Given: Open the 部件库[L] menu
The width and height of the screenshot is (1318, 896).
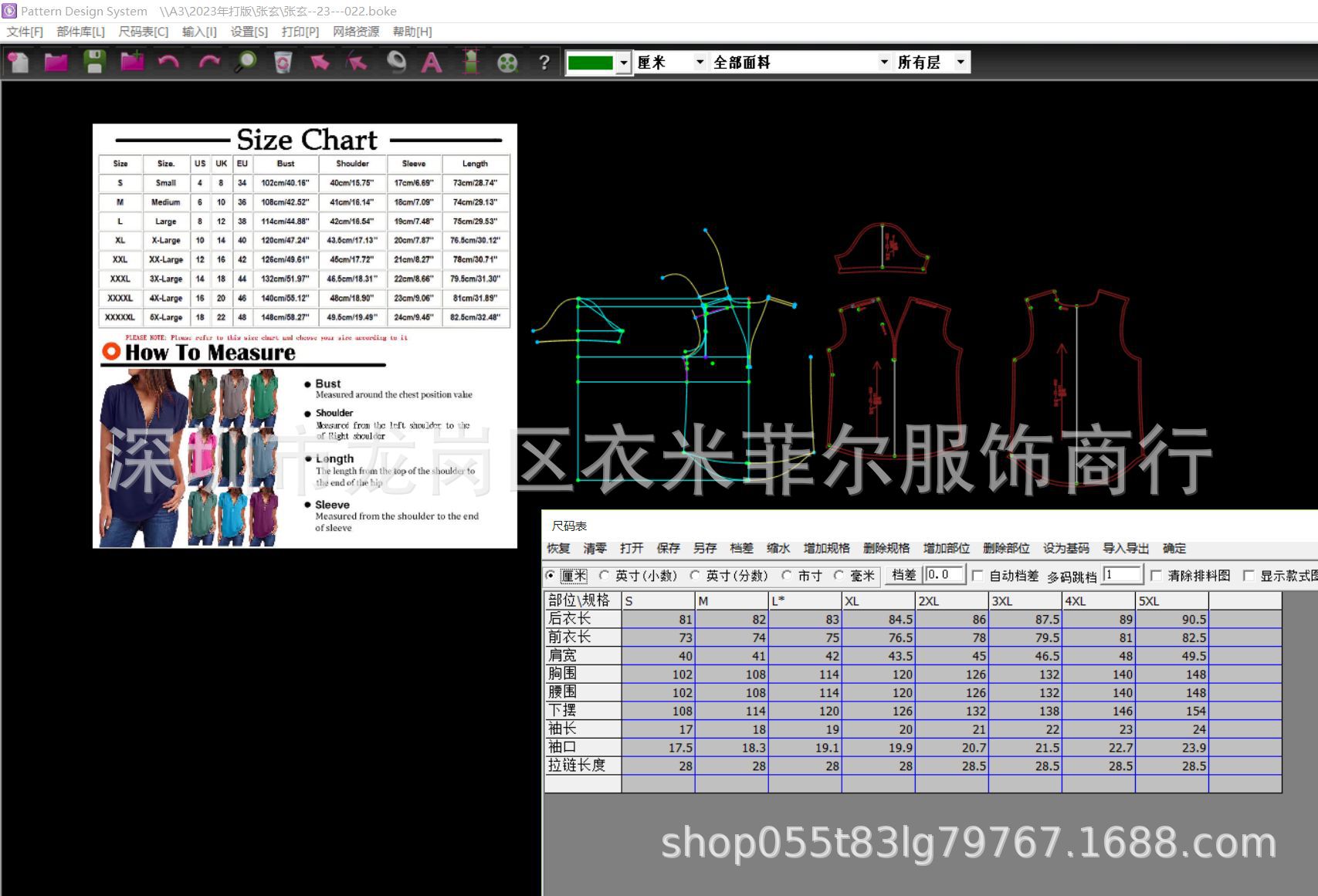Looking at the screenshot, I should pyautogui.click(x=80, y=32).
